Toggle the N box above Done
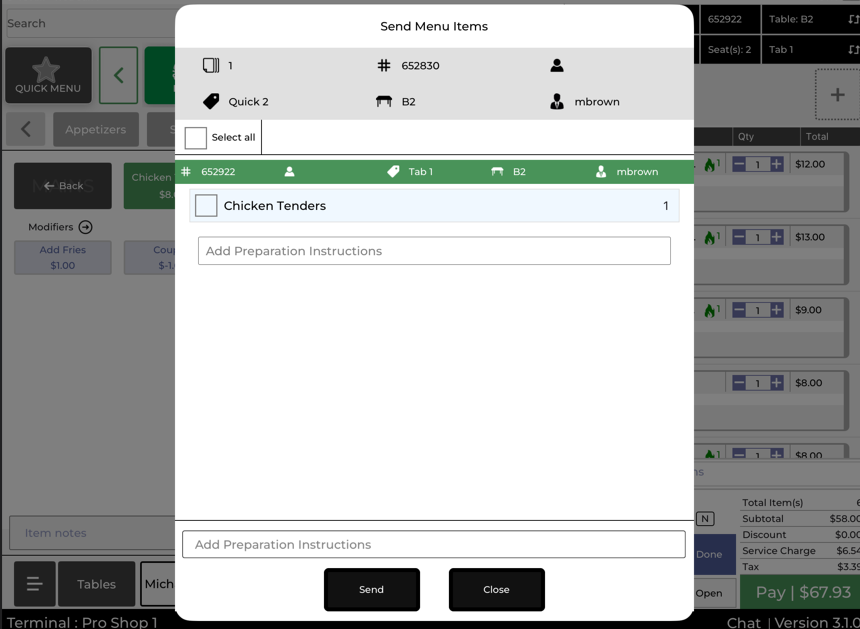The width and height of the screenshot is (860, 629). click(x=705, y=518)
